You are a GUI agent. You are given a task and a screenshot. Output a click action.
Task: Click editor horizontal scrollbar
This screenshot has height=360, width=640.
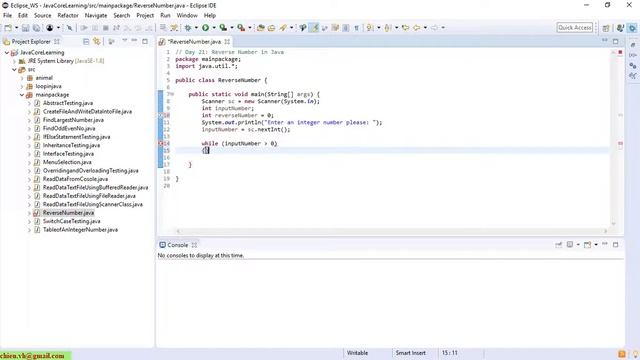pyautogui.click(x=391, y=231)
